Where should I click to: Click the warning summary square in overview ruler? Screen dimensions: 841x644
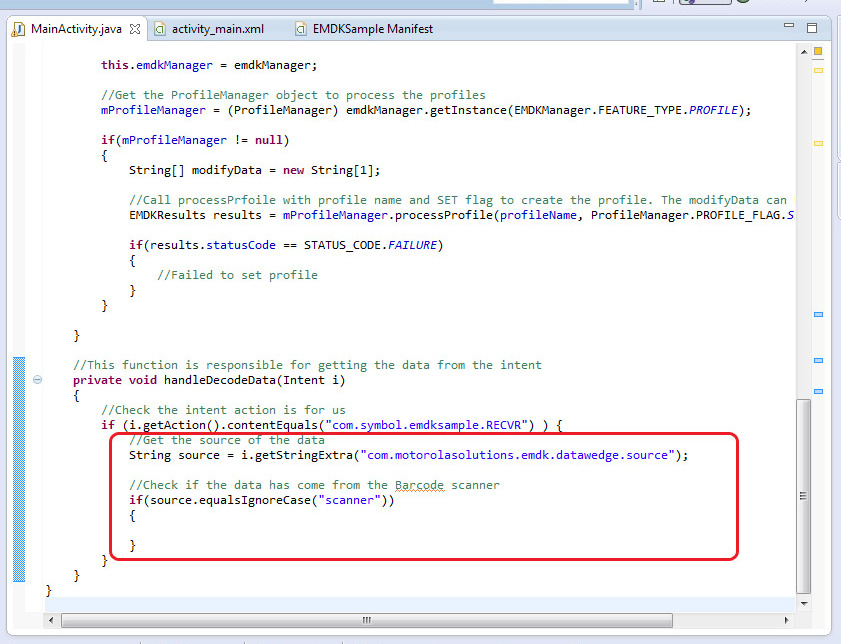817,51
